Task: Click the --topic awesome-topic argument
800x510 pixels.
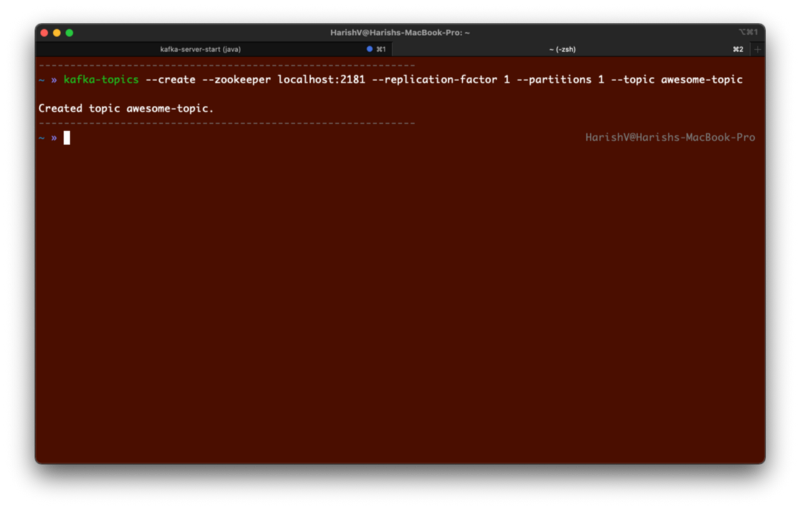Action: pyautogui.click(x=677, y=80)
